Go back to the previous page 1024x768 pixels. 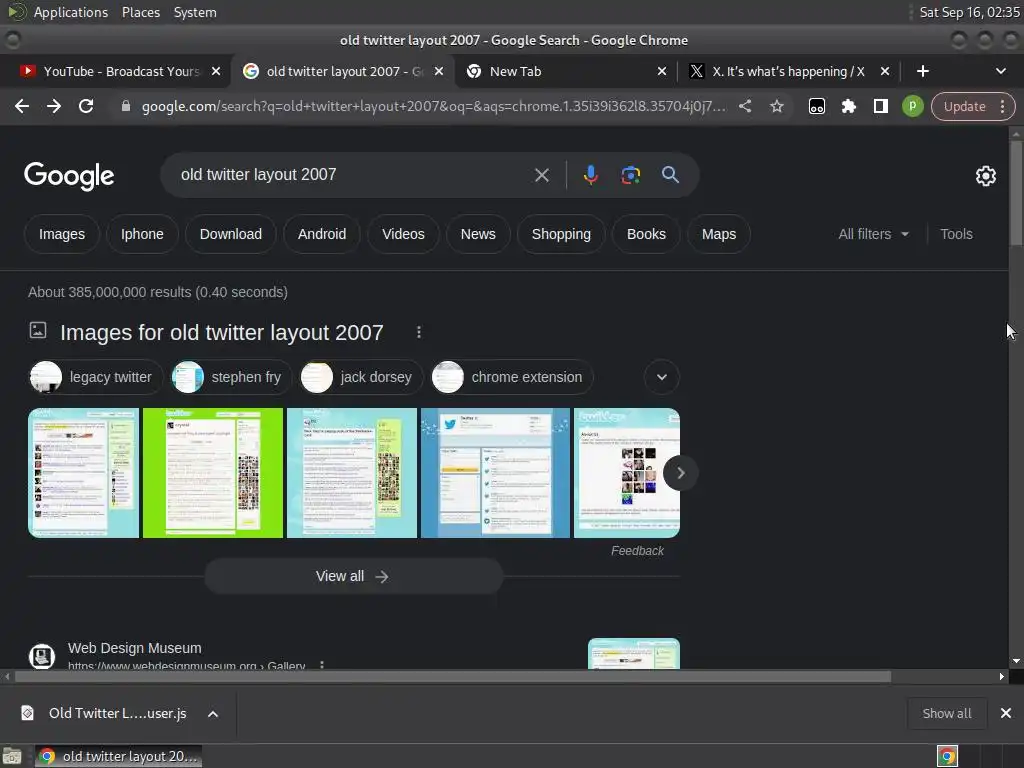pyautogui.click(x=22, y=106)
